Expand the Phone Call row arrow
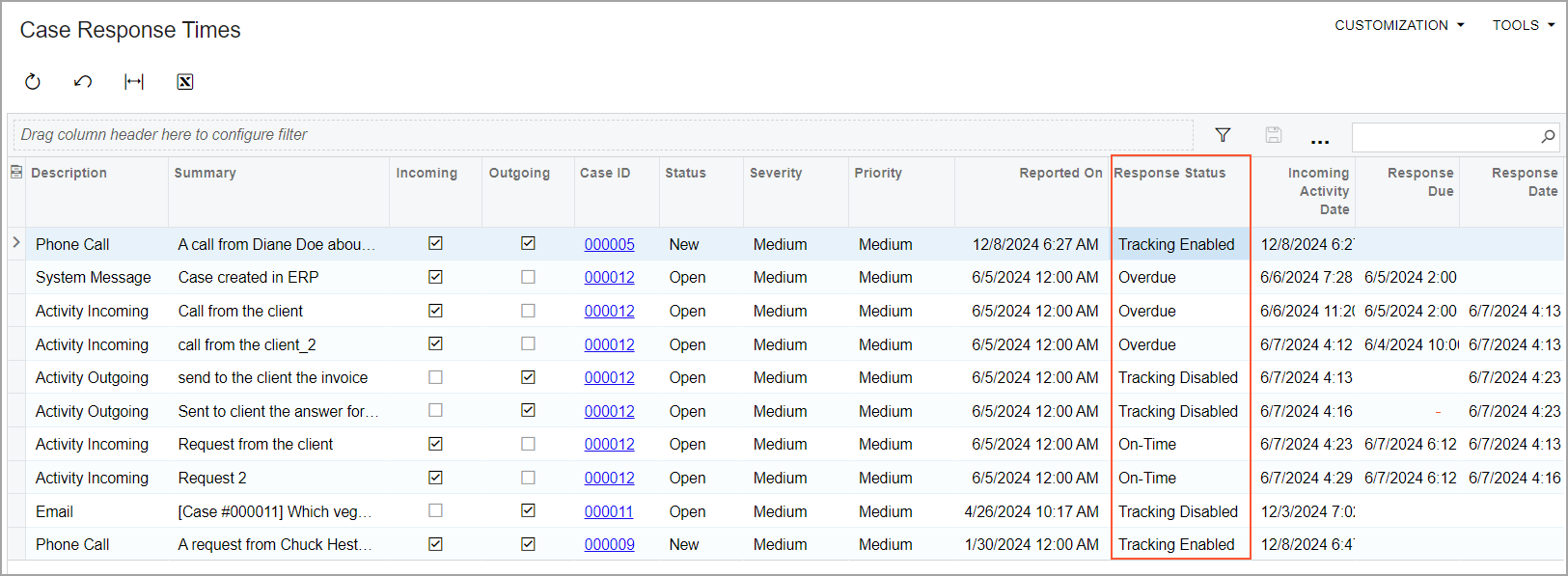Viewport: 1568px width, 576px height. click(16, 243)
